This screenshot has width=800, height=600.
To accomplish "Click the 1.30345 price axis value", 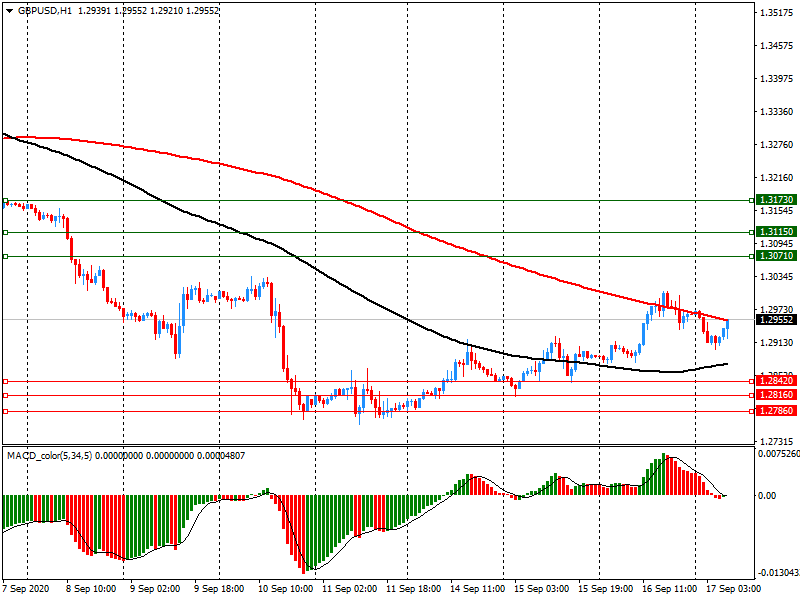I will point(777,277).
